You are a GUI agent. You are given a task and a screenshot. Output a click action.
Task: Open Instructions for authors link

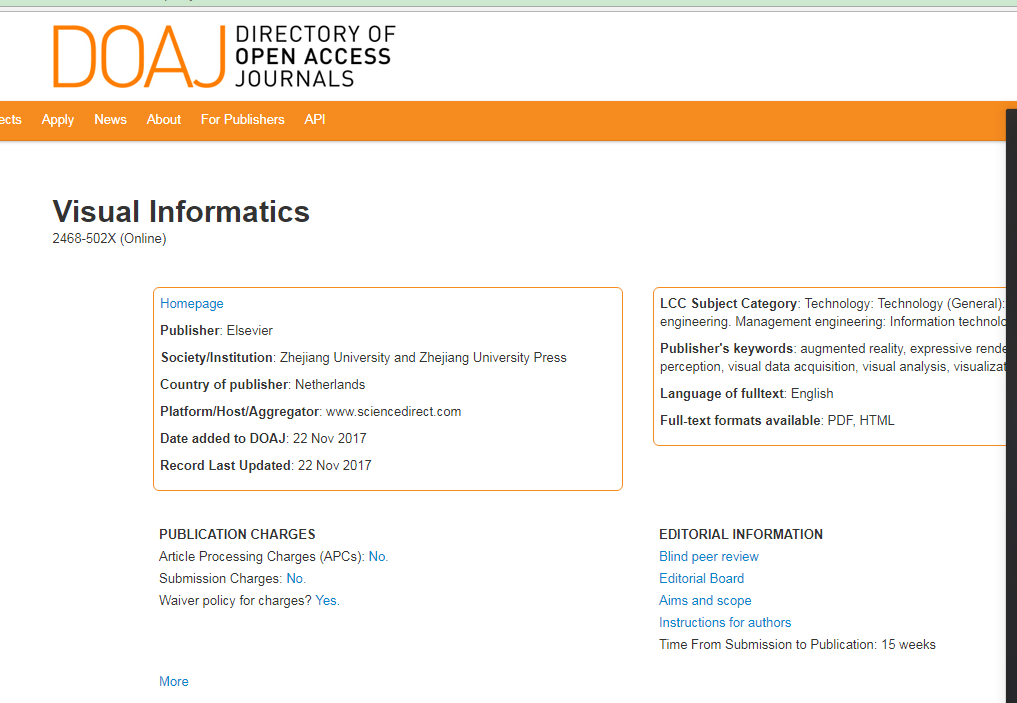725,623
